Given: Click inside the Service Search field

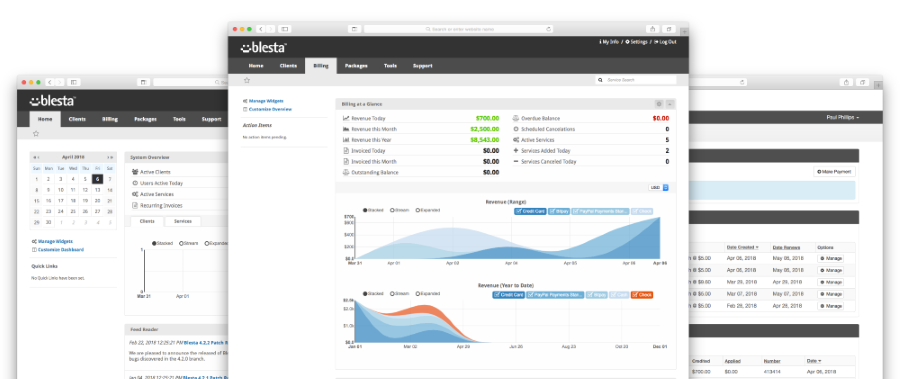Looking at the screenshot, I should [x=636, y=80].
